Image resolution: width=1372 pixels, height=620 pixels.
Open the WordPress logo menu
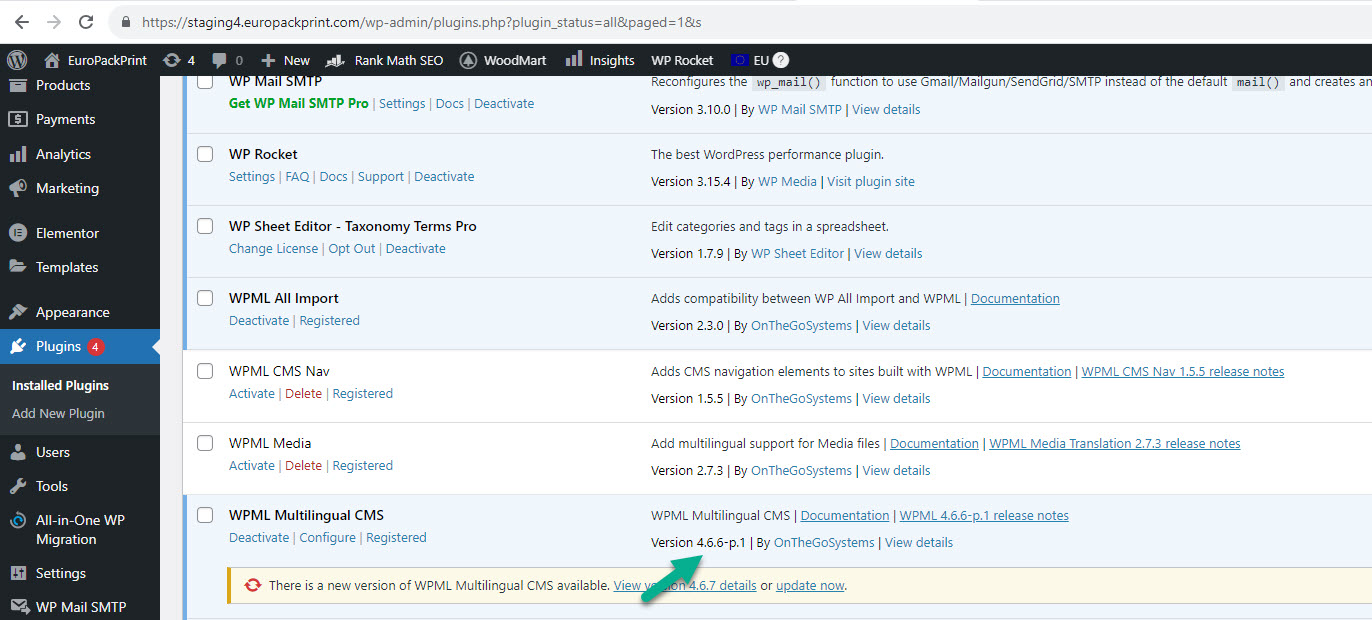19,60
